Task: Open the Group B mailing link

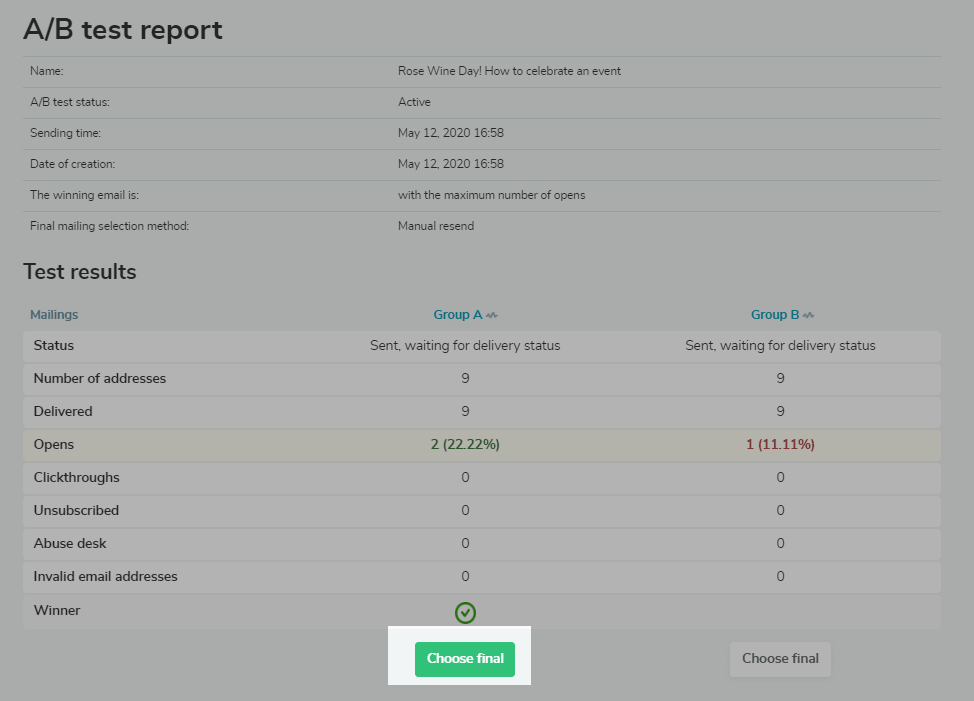Action: 774,315
